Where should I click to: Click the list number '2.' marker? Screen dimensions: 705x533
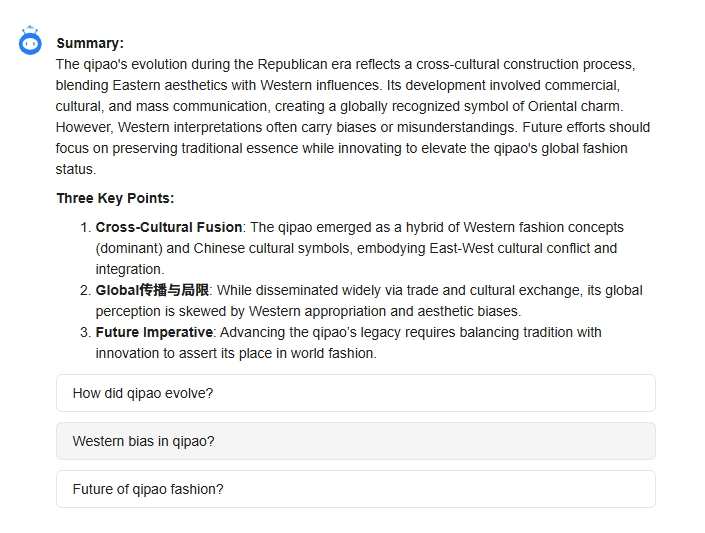[x=86, y=291]
